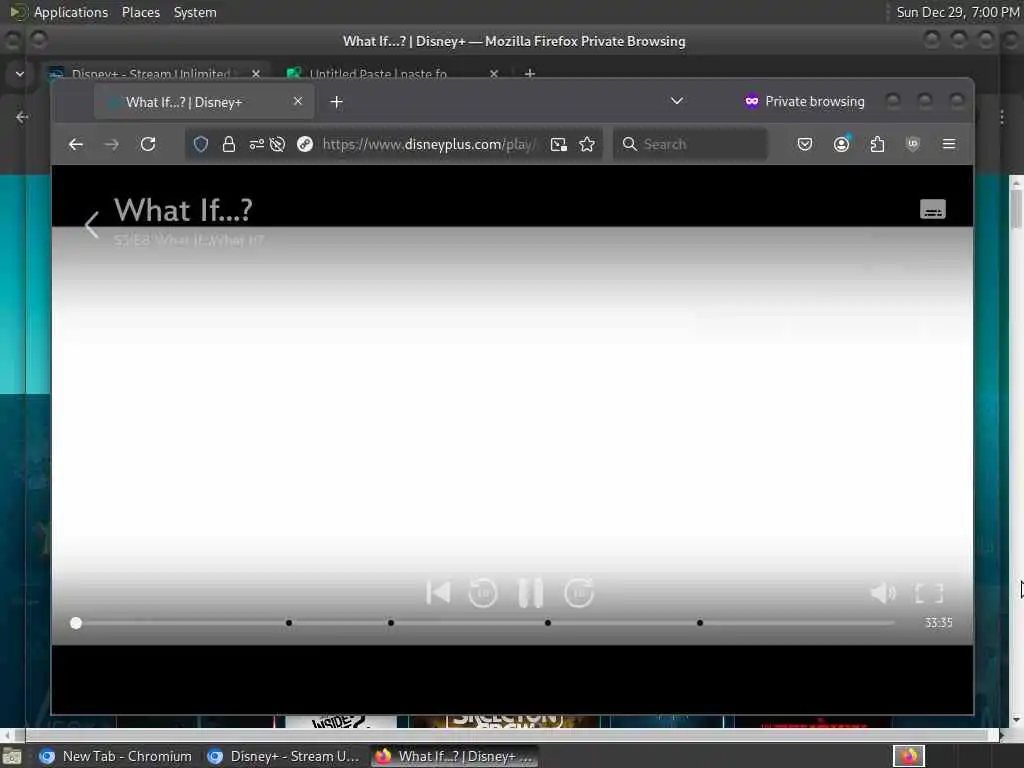Reload the Disney+ page
Screen dimensions: 1024x768
[x=148, y=144]
